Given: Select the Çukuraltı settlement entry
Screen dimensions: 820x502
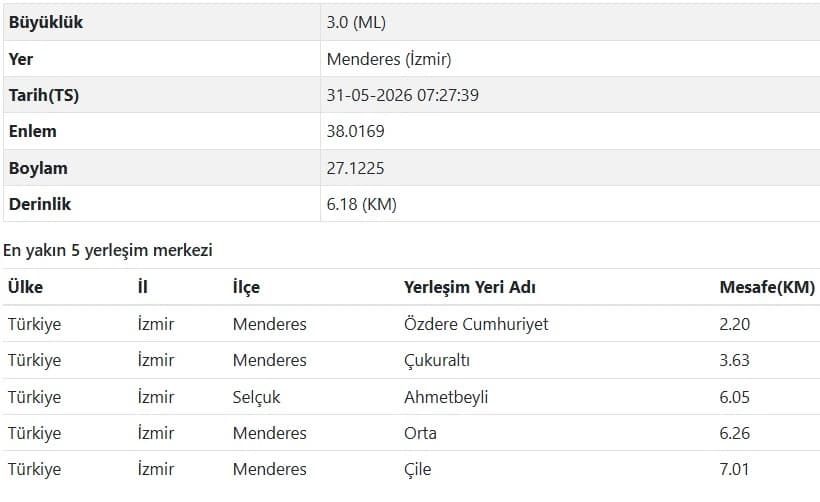Looking at the screenshot, I should click(437, 360).
